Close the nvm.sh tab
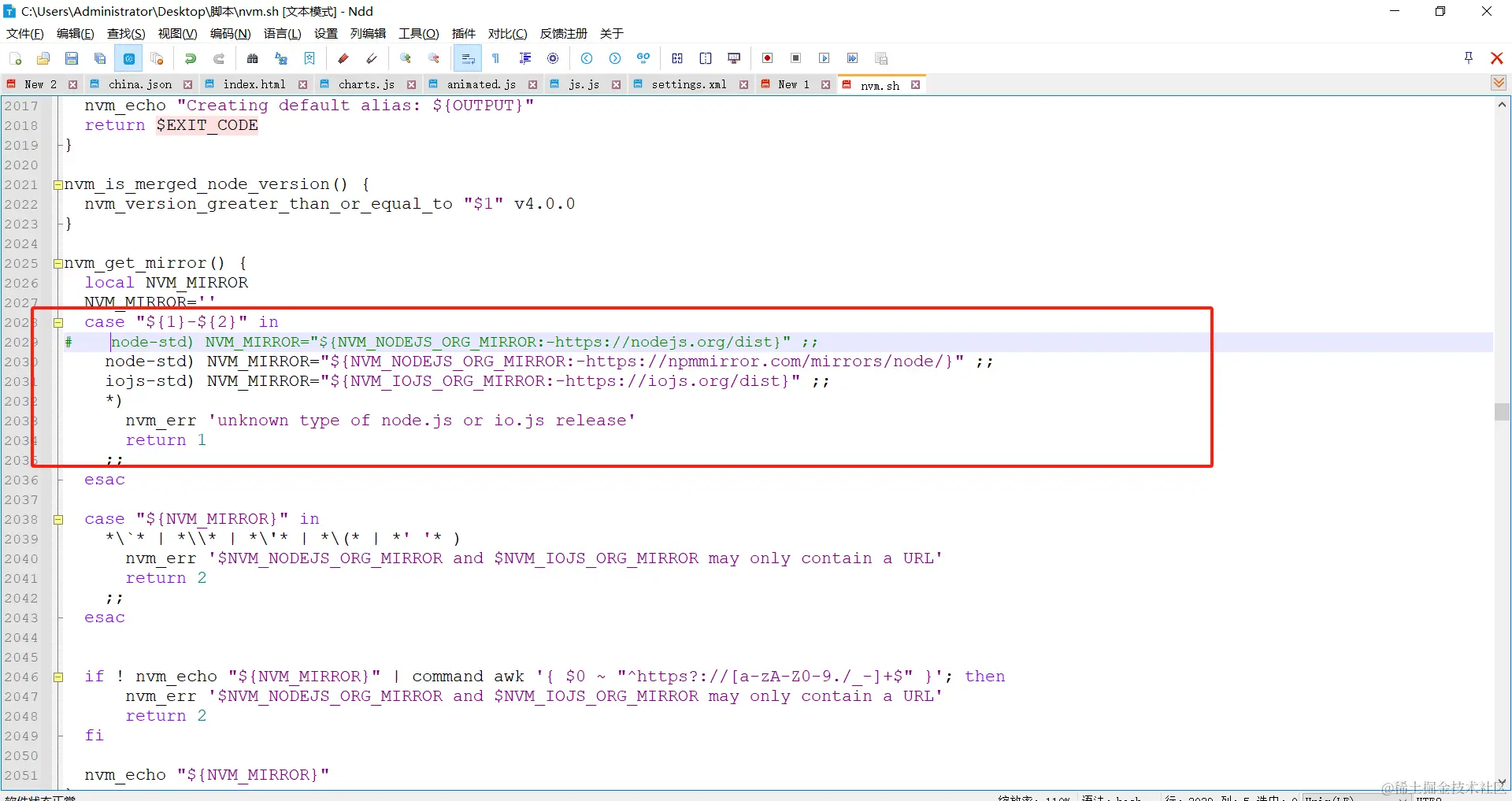The image size is (1512, 801). [x=916, y=84]
